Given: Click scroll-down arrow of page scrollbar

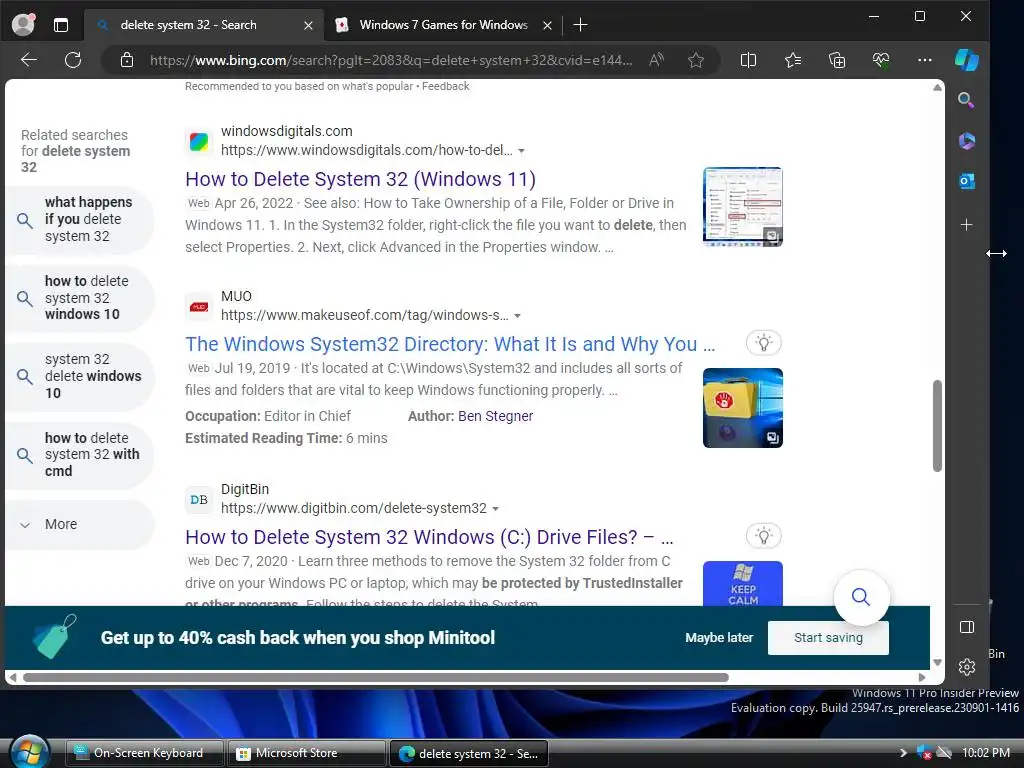Looking at the screenshot, I should 937,662.
